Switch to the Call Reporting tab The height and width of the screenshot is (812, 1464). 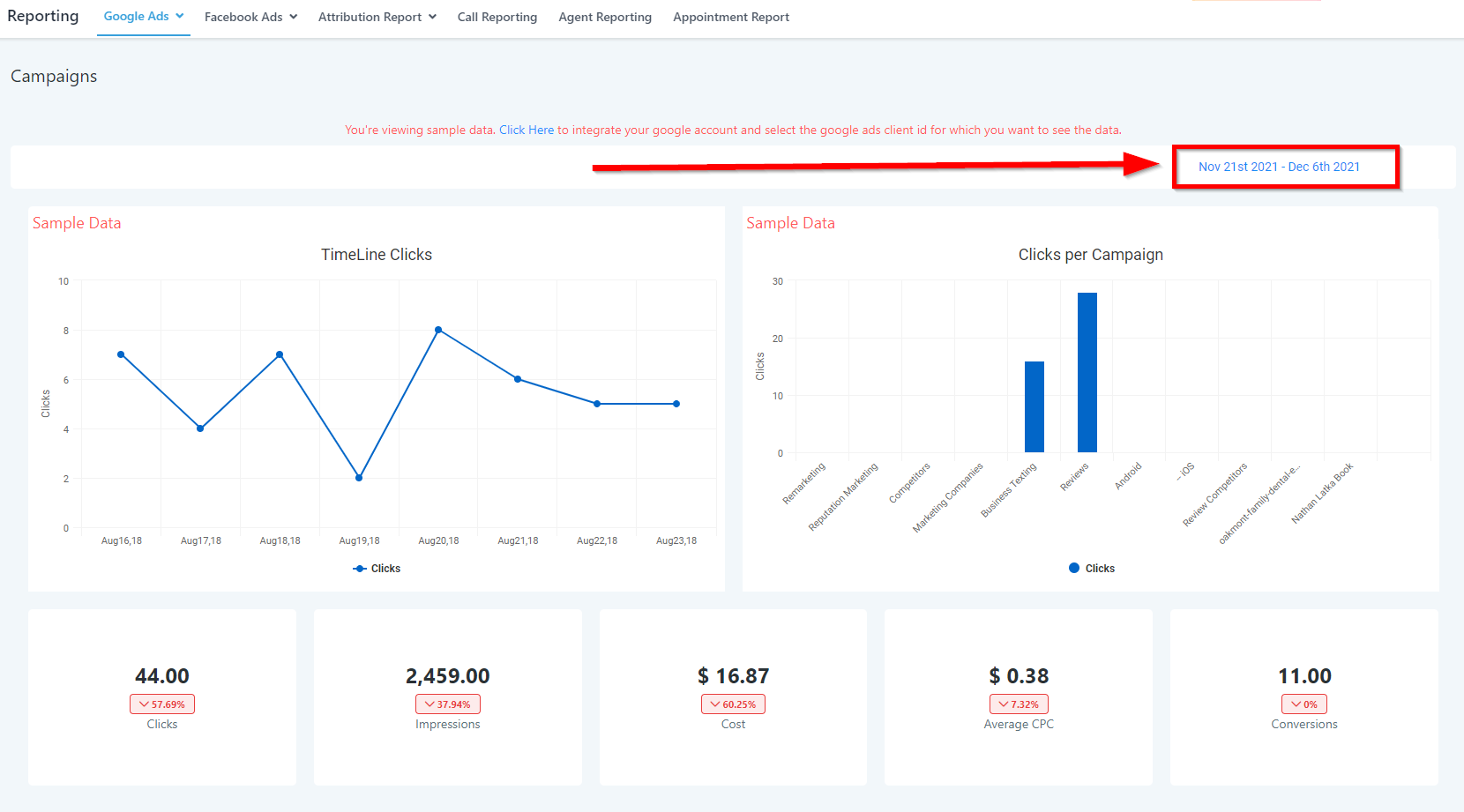(497, 17)
